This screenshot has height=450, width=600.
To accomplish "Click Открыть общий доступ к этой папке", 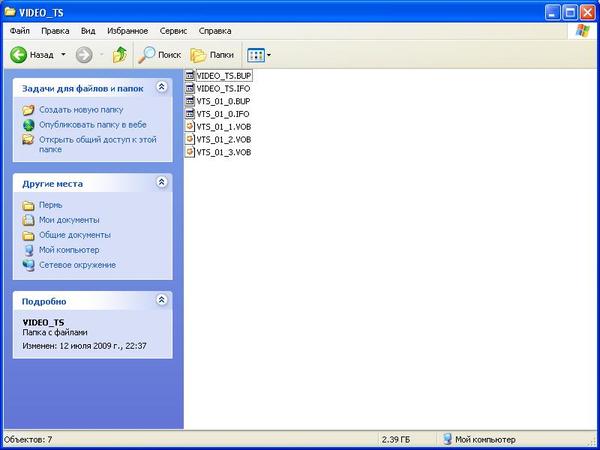I will (98, 144).
